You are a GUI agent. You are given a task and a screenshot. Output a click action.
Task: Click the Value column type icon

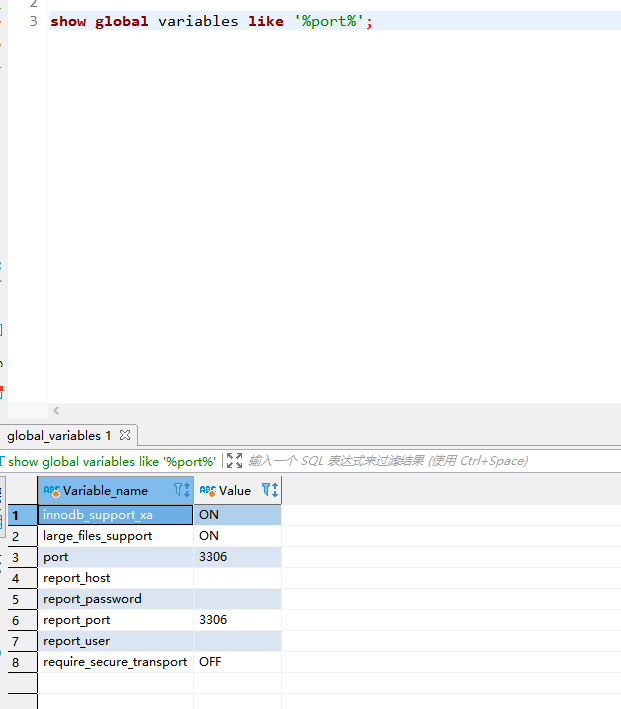[x=208, y=491]
